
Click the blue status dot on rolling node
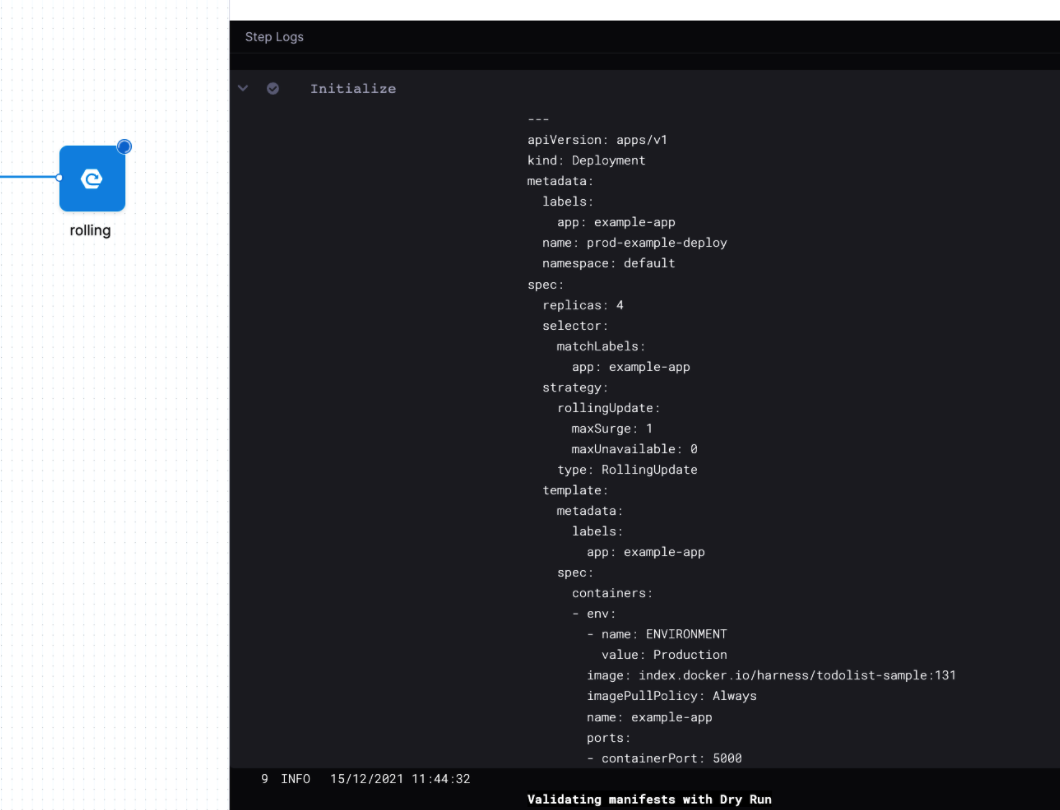(x=124, y=147)
